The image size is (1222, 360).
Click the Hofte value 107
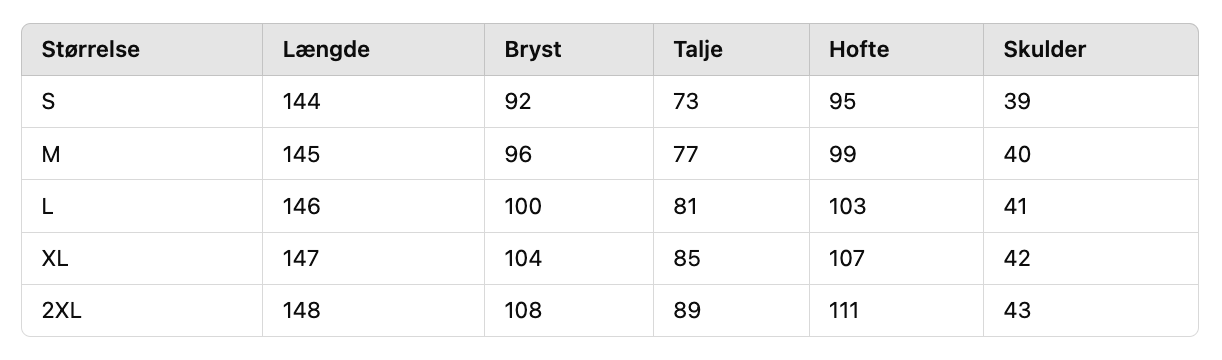(x=847, y=259)
